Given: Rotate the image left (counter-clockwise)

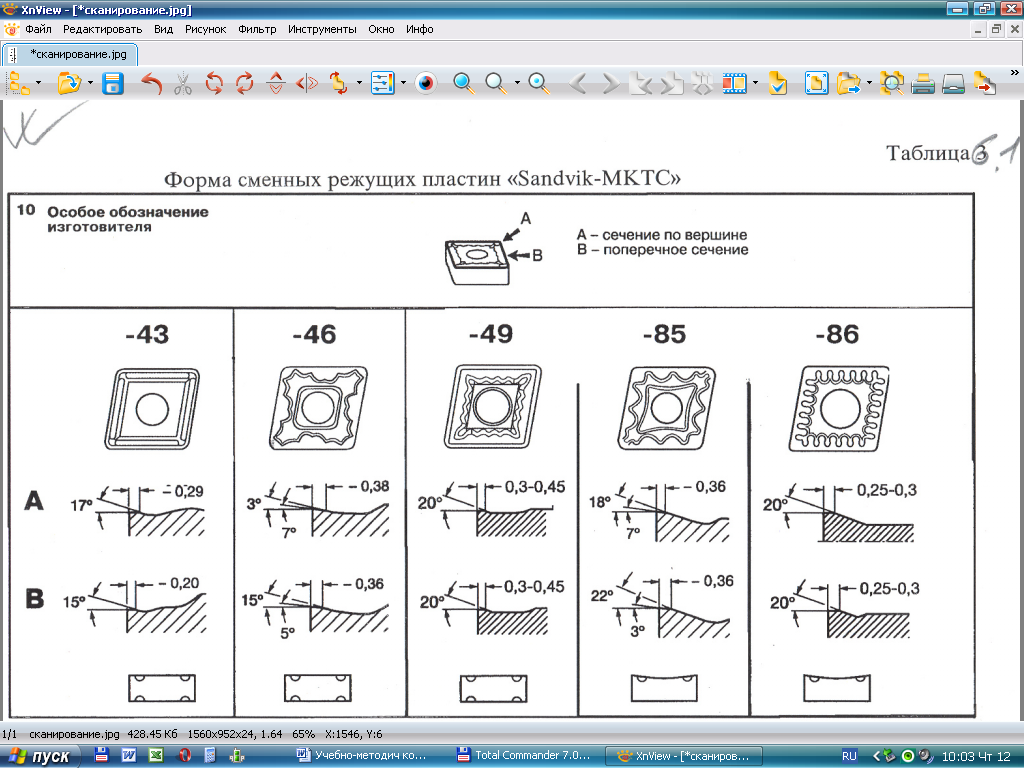Looking at the screenshot, I should pyautogui.click(x=214, y=84).
